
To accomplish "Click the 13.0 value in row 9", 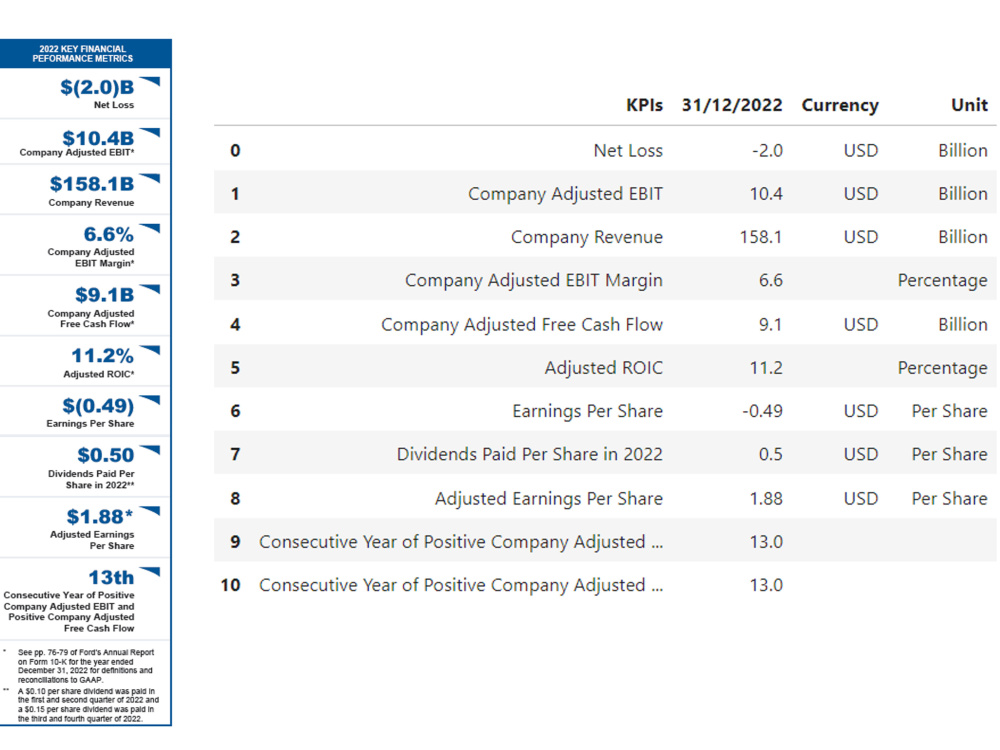I will [x=766, y=542].
